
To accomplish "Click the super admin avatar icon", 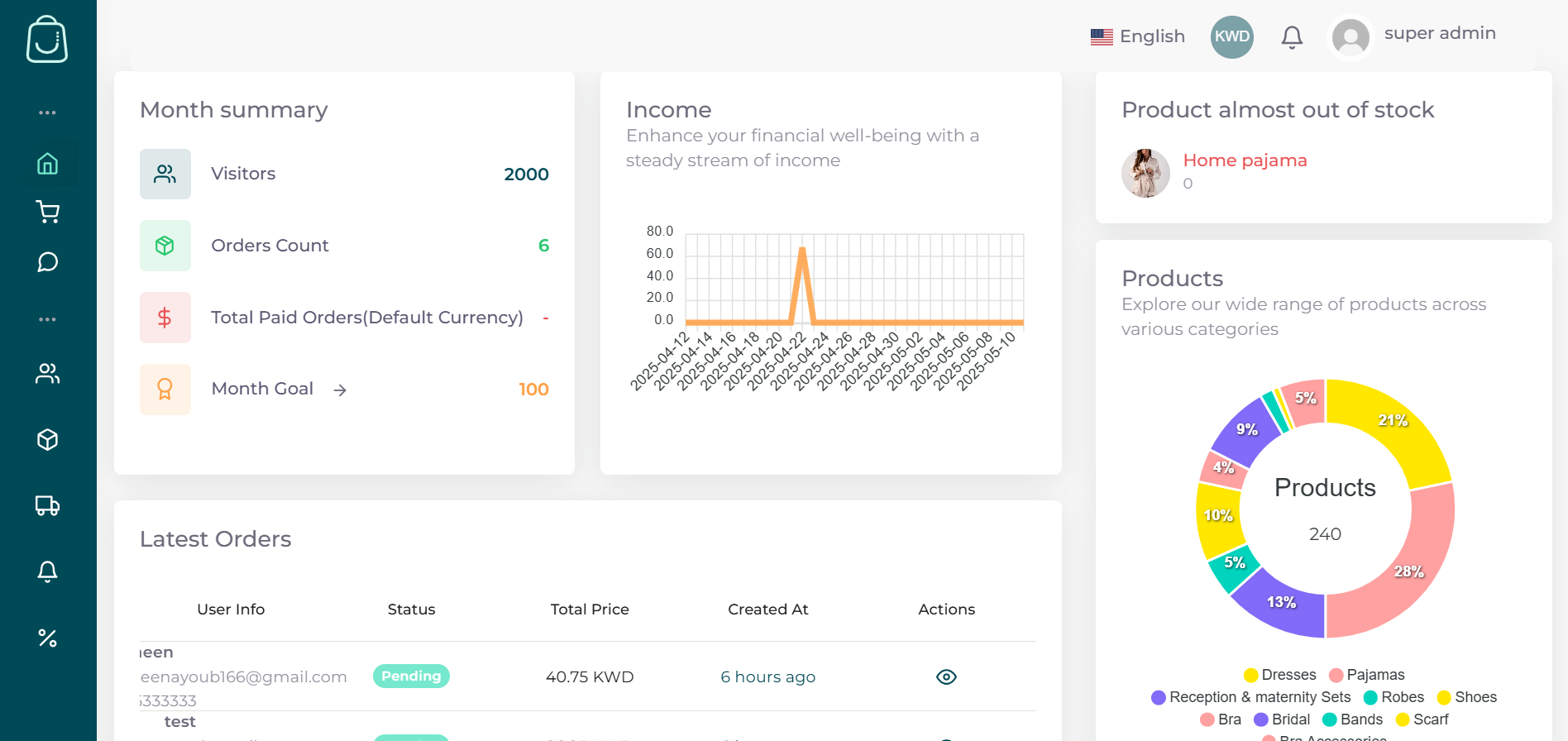I will point(1350,37).
